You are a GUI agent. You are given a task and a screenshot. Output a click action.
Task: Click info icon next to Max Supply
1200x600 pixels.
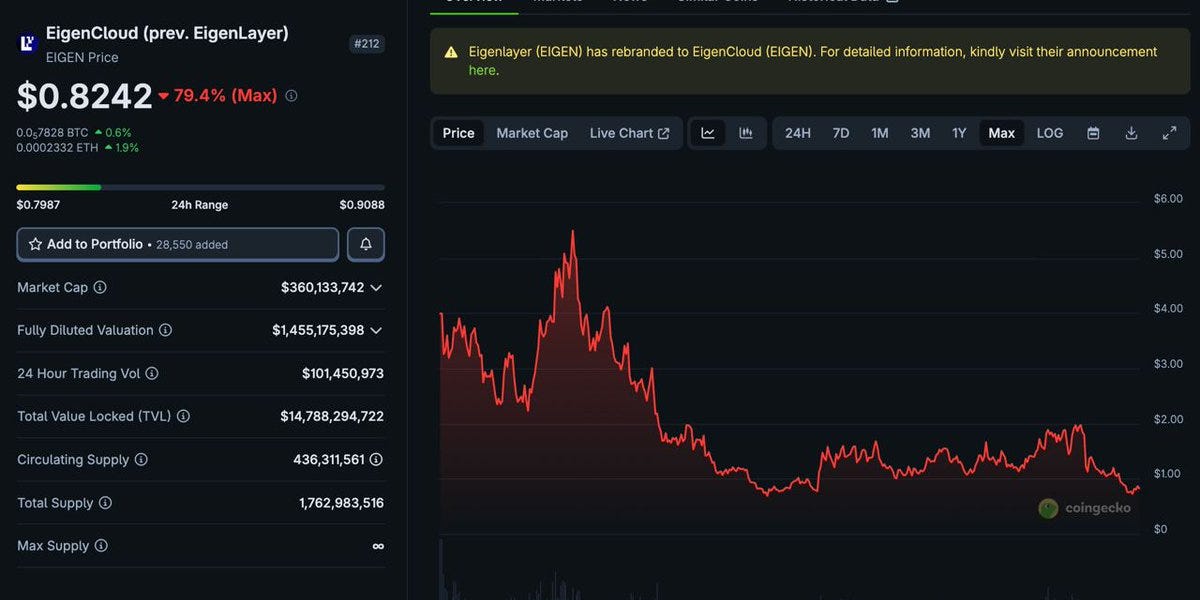(101, 546)
